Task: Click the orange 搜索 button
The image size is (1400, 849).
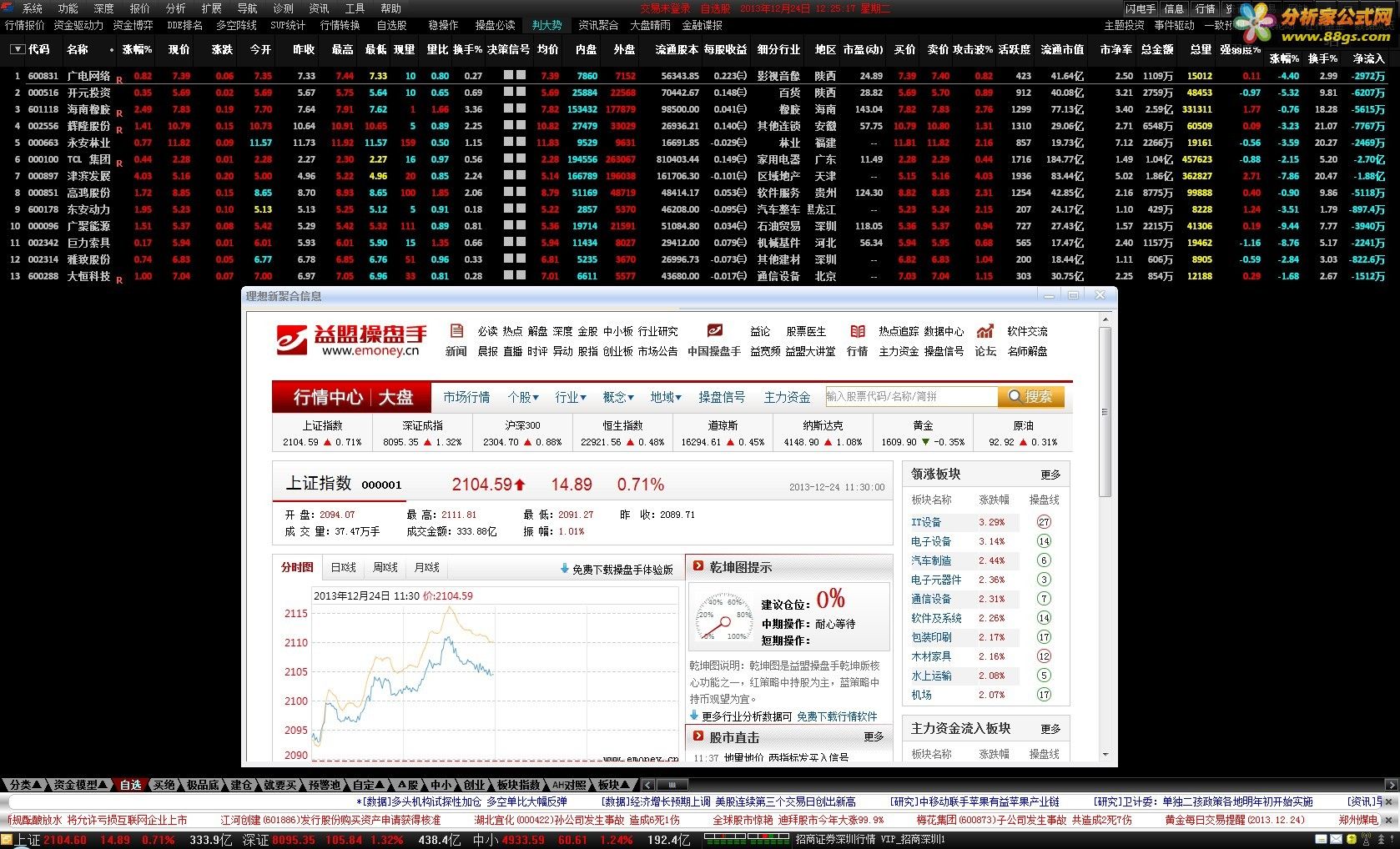Action: point(1030,397)
